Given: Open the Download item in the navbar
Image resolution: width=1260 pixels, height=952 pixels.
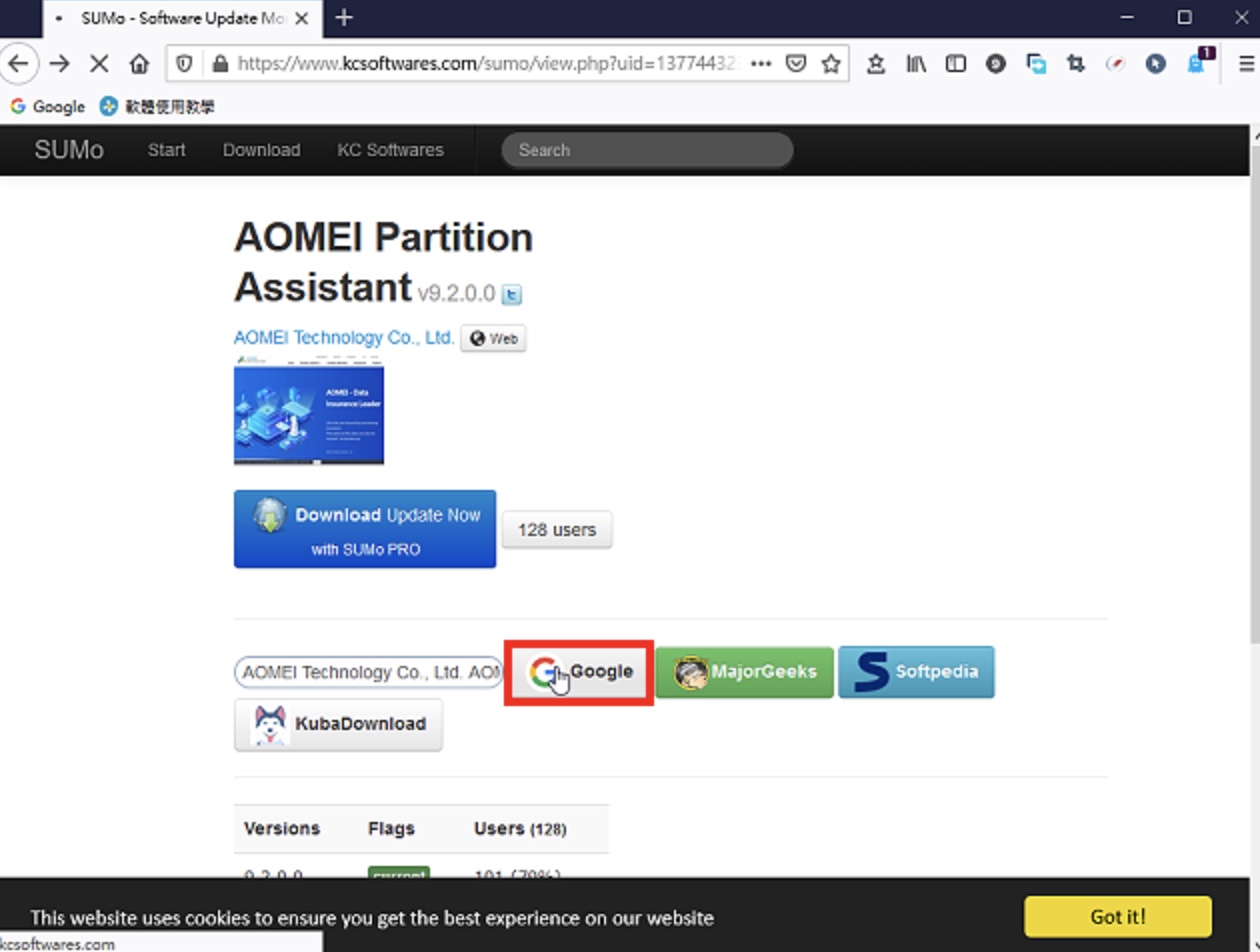Looking at the screenshot, I should (261, 150).
